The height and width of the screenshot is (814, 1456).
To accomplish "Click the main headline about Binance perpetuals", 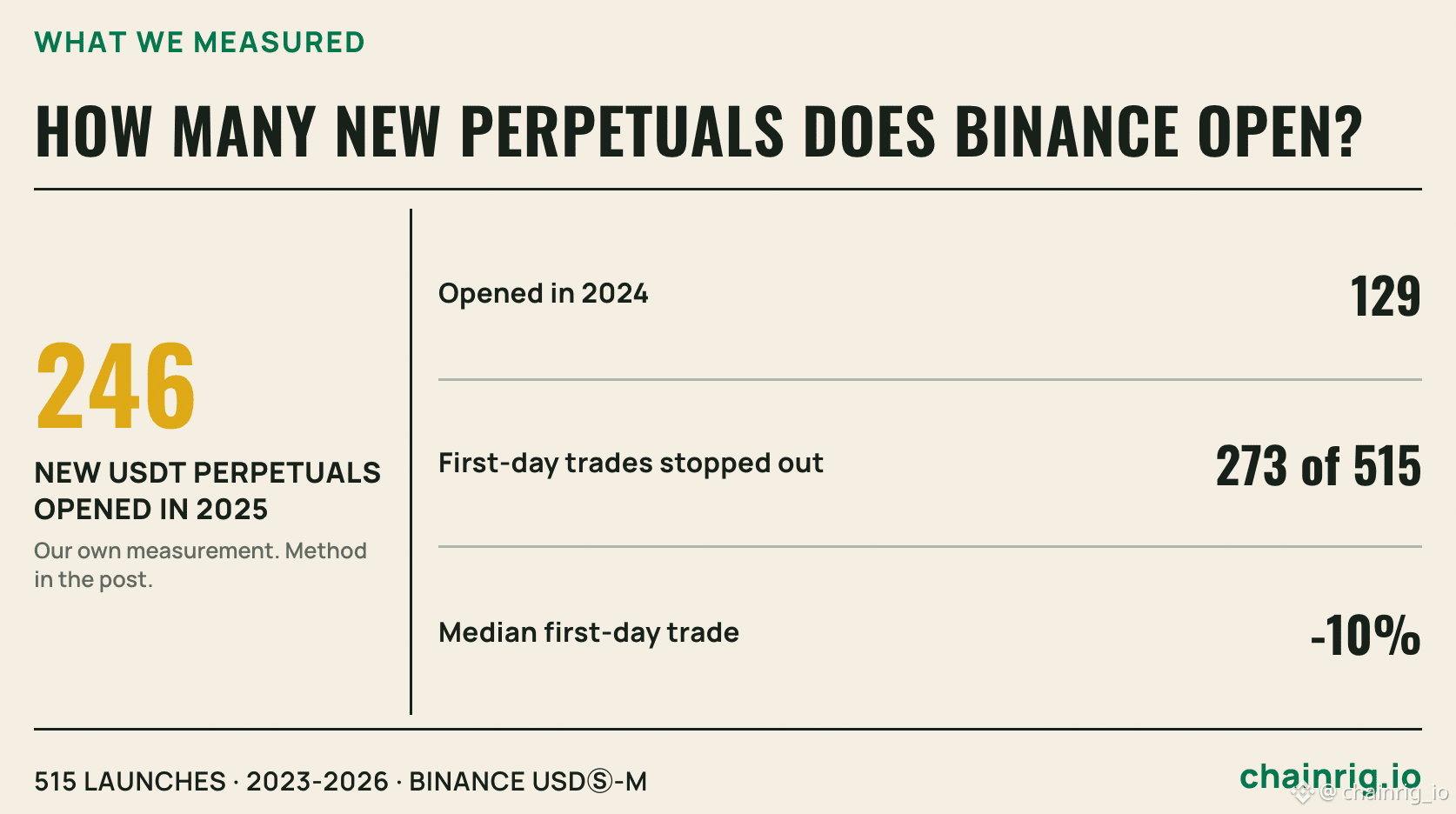I will 698,131.
